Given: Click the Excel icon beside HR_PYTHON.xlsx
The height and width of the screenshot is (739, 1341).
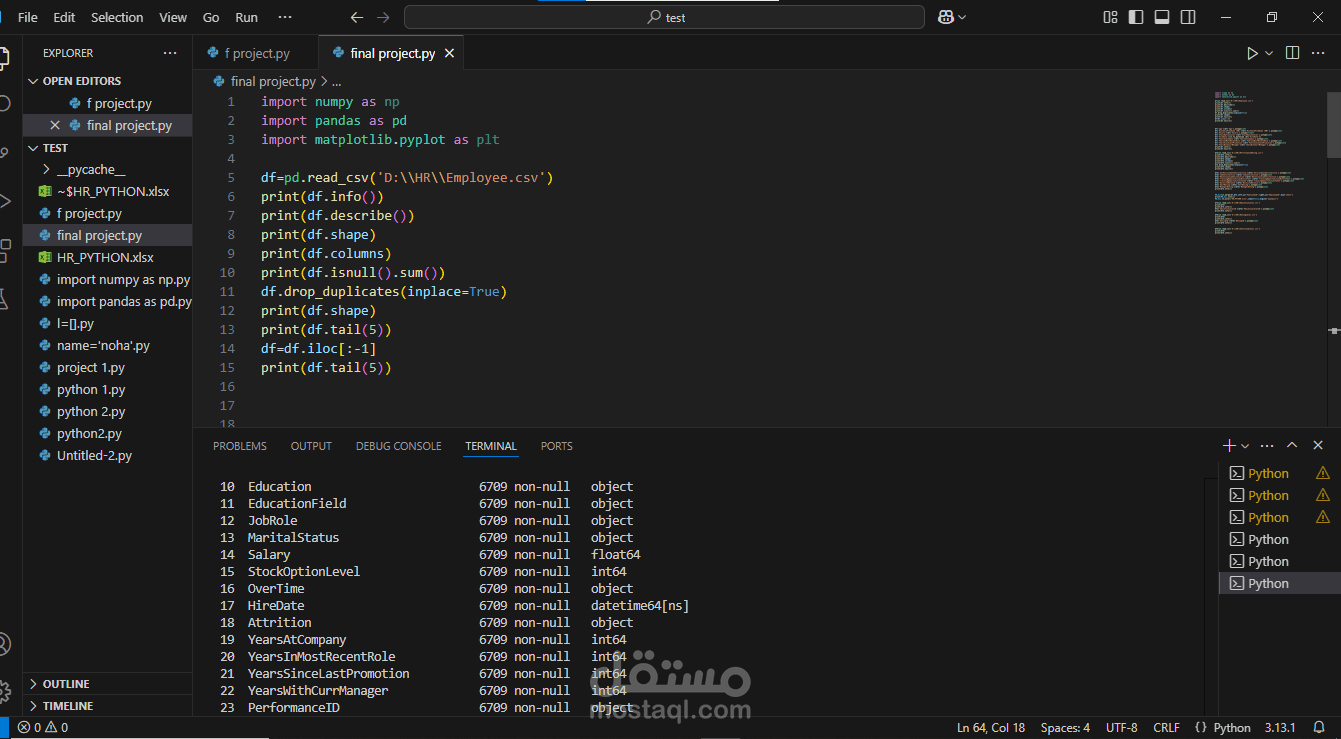Looking at the screenshot, I should (45, 257).
